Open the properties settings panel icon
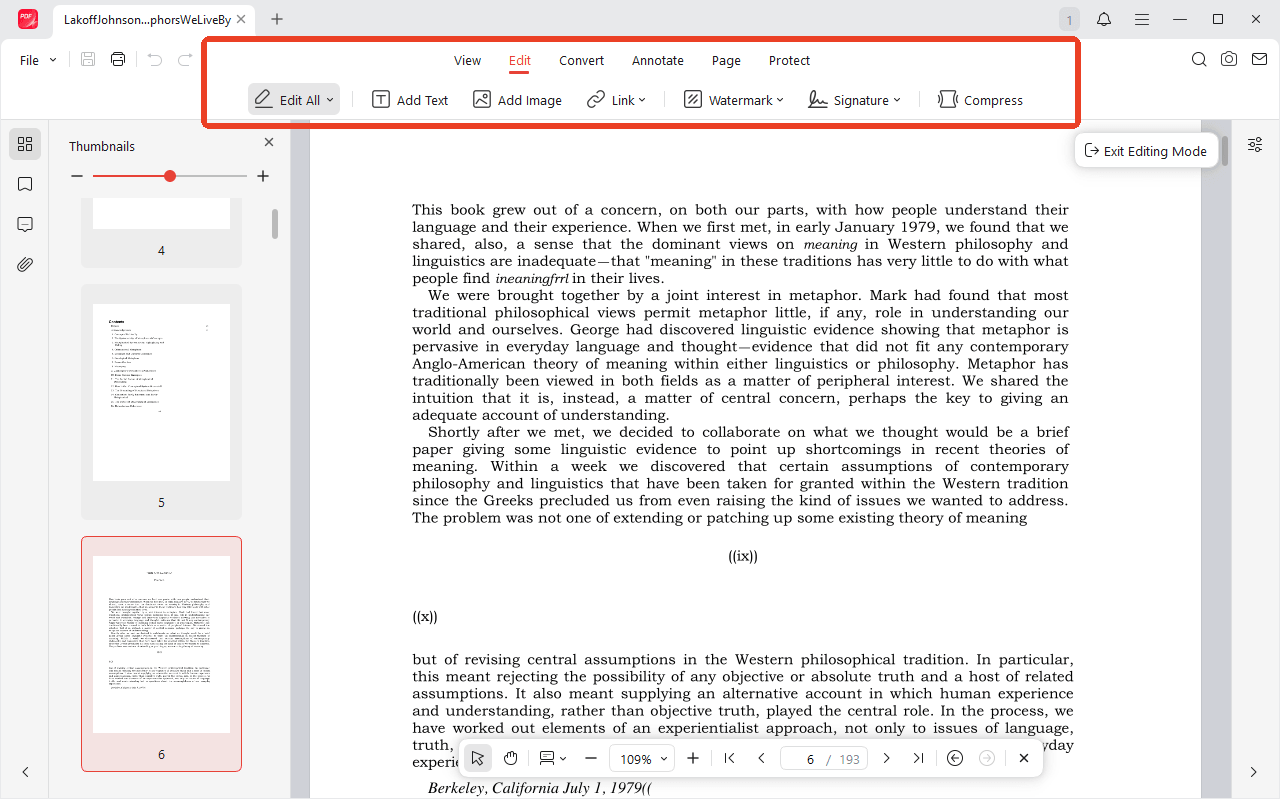This screenshot has height=799, width=1280. (1255, 145)
